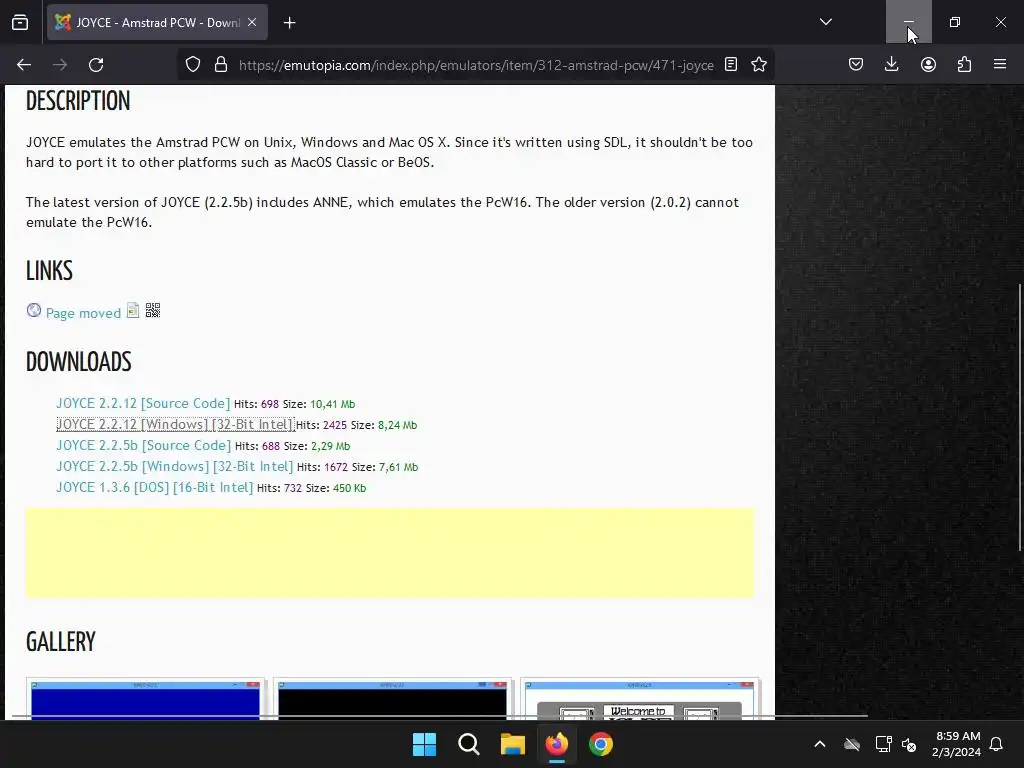Open the black screen gallery thumbnail
1024x768 pixels.
tap(392, 699)
